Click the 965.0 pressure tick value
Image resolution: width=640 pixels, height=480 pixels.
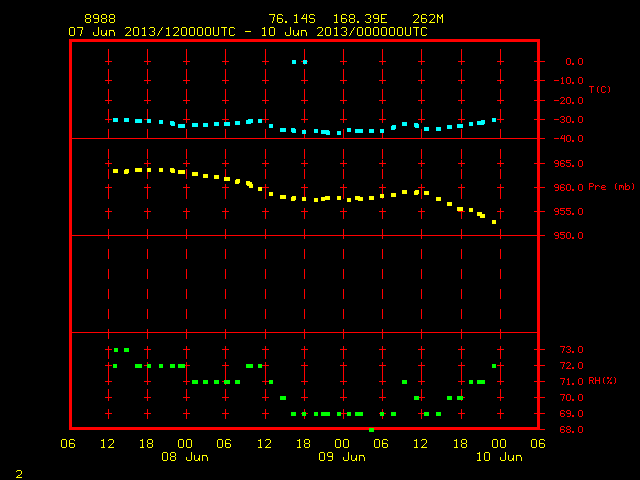pos(569,164)
